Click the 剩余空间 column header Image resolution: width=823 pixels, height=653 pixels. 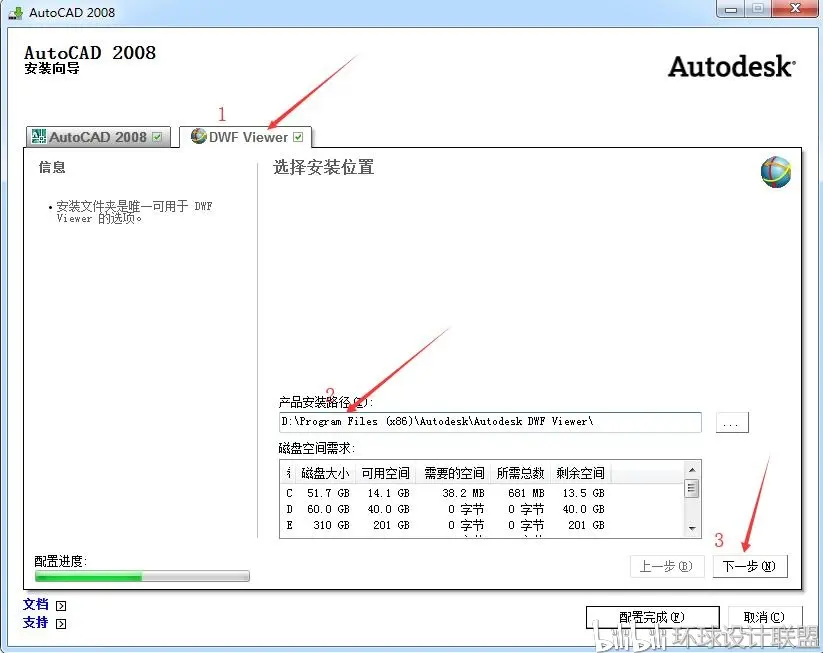pos(581,473)
